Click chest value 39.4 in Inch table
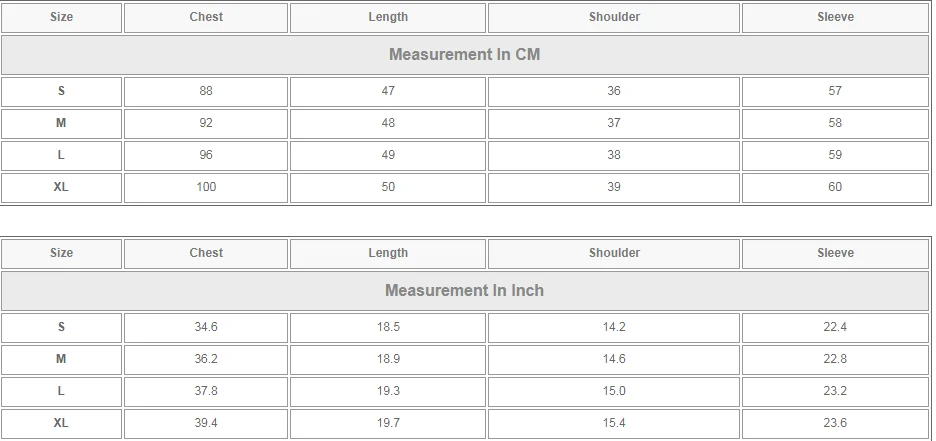The height and width of the screenshot is (441, 936). pos(206,423)
